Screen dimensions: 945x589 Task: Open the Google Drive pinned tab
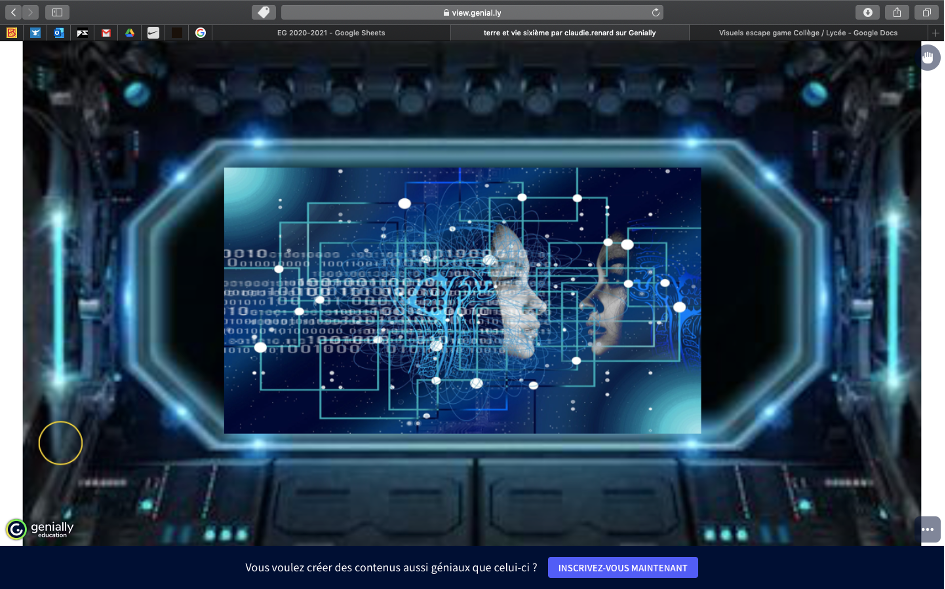coord(130,33)
